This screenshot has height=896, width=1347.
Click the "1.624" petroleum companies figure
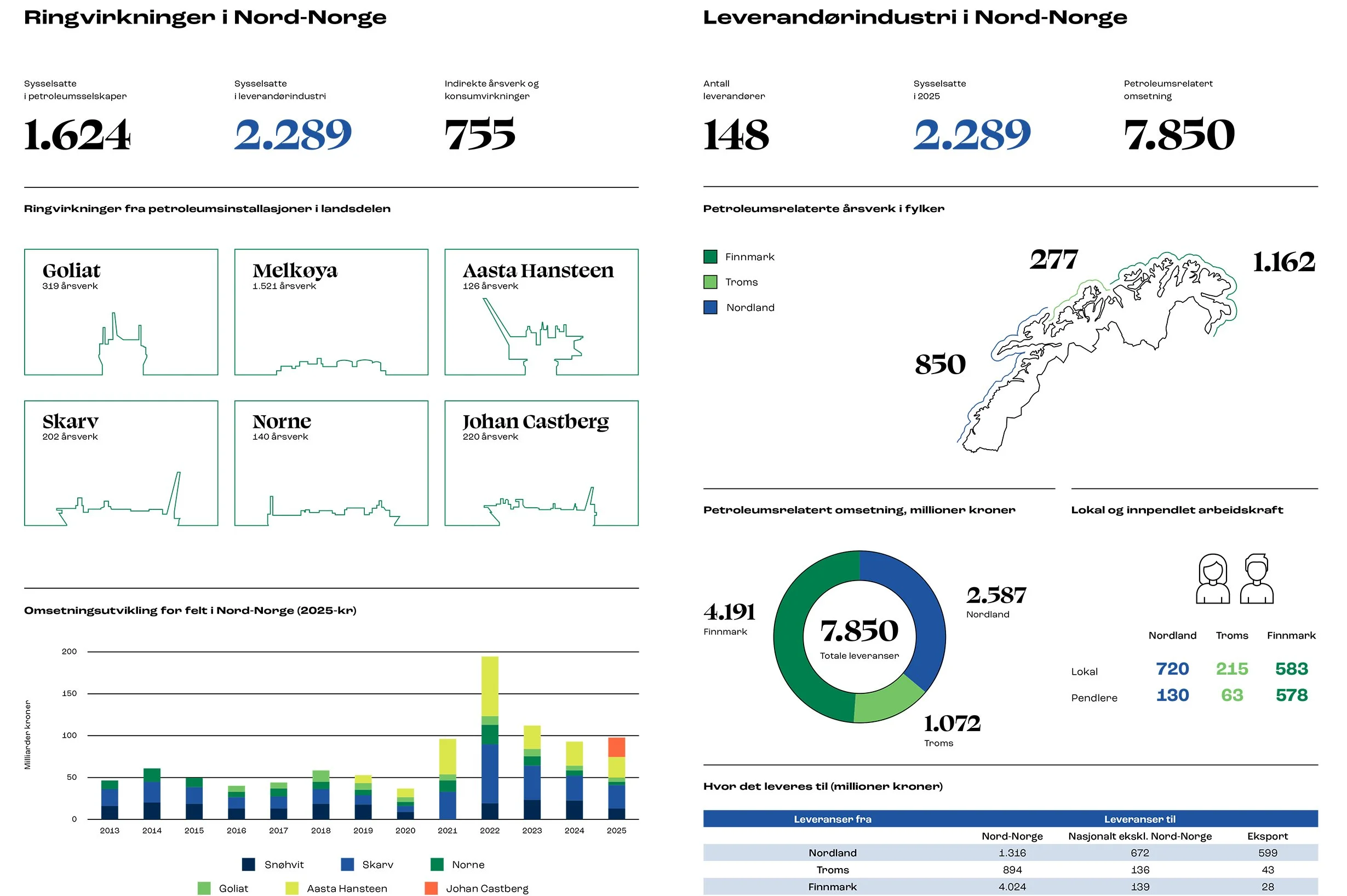click(77, 135)
